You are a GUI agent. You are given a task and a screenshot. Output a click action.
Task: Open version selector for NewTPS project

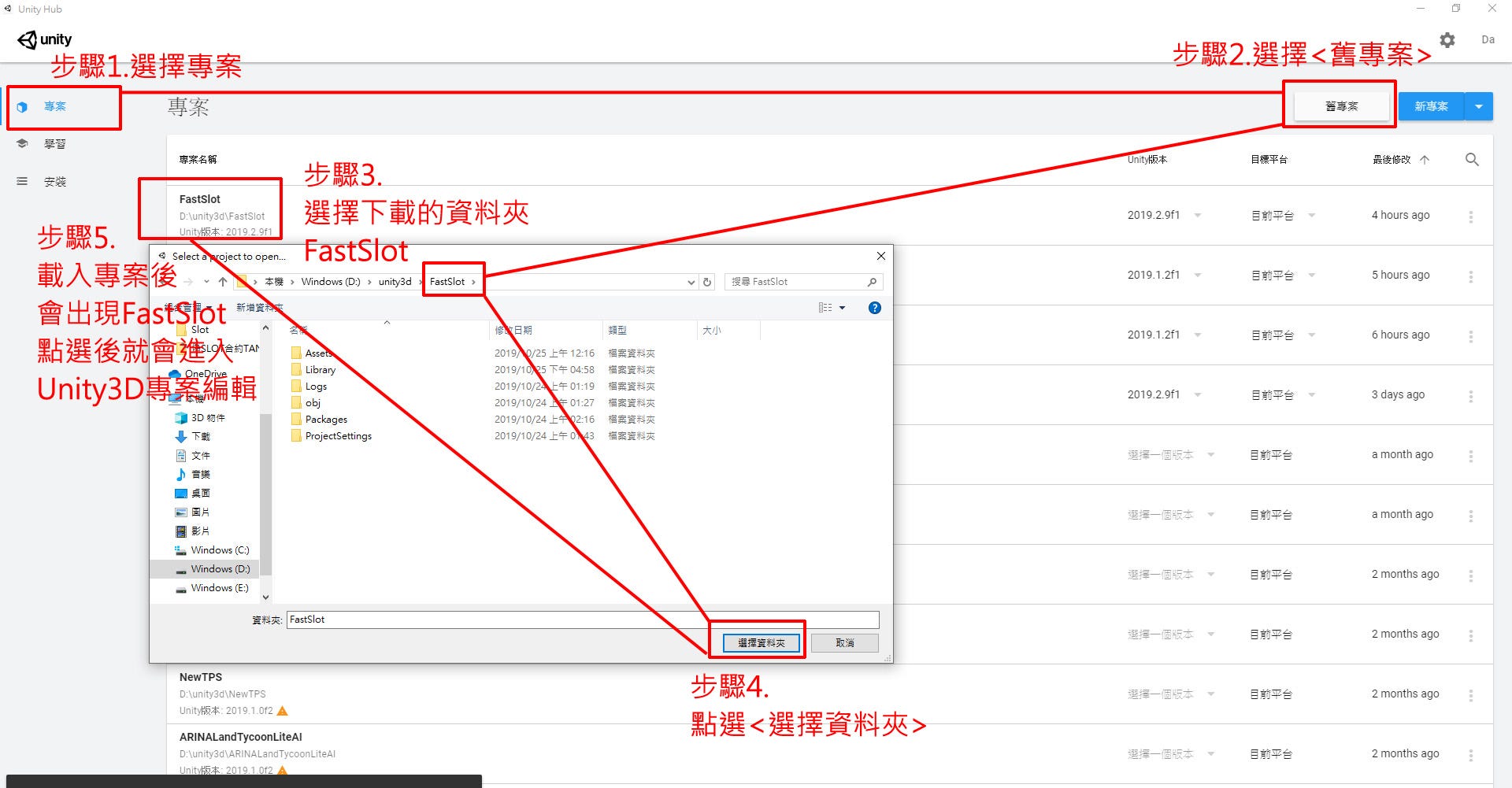(x=1171, y=694)
